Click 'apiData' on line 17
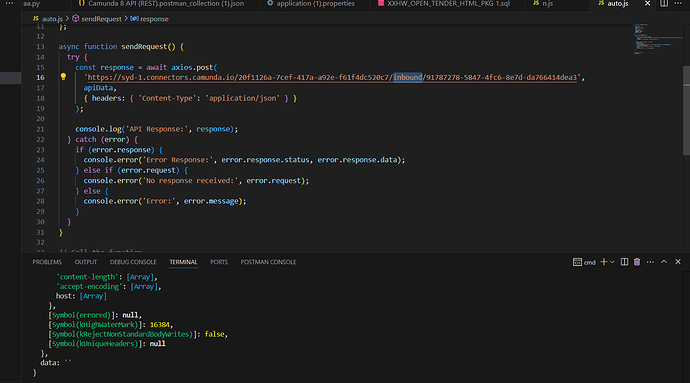The height and width of the screenshot is (383, 690). 98,88
